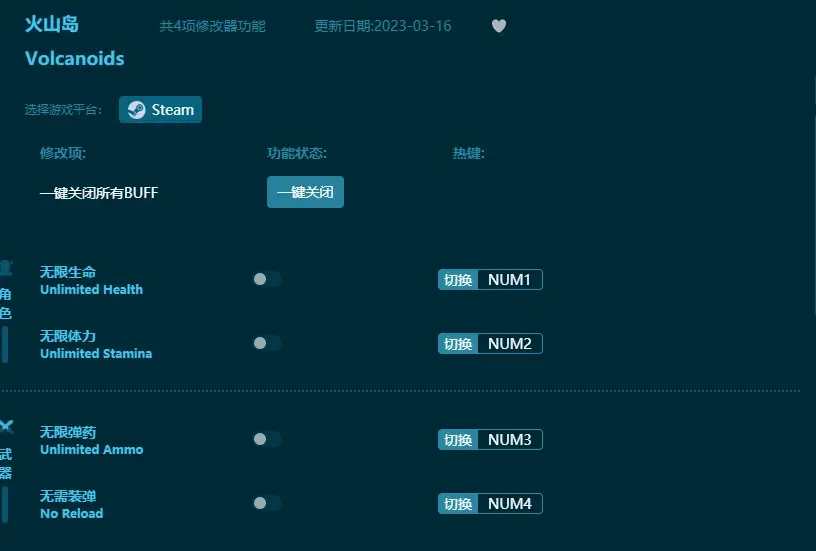Click the heart favorite icon

click(x=499, y=26)
